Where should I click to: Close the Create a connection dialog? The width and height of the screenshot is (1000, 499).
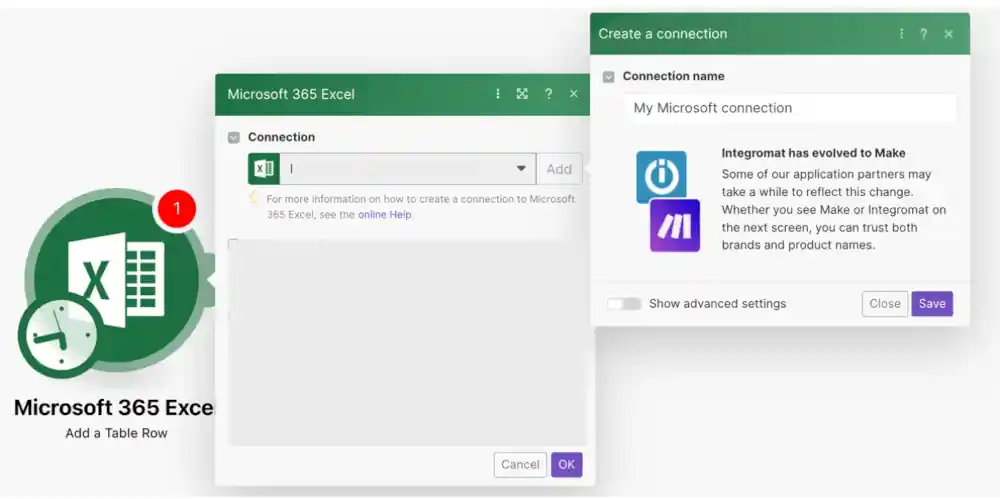tap(948, 34)
